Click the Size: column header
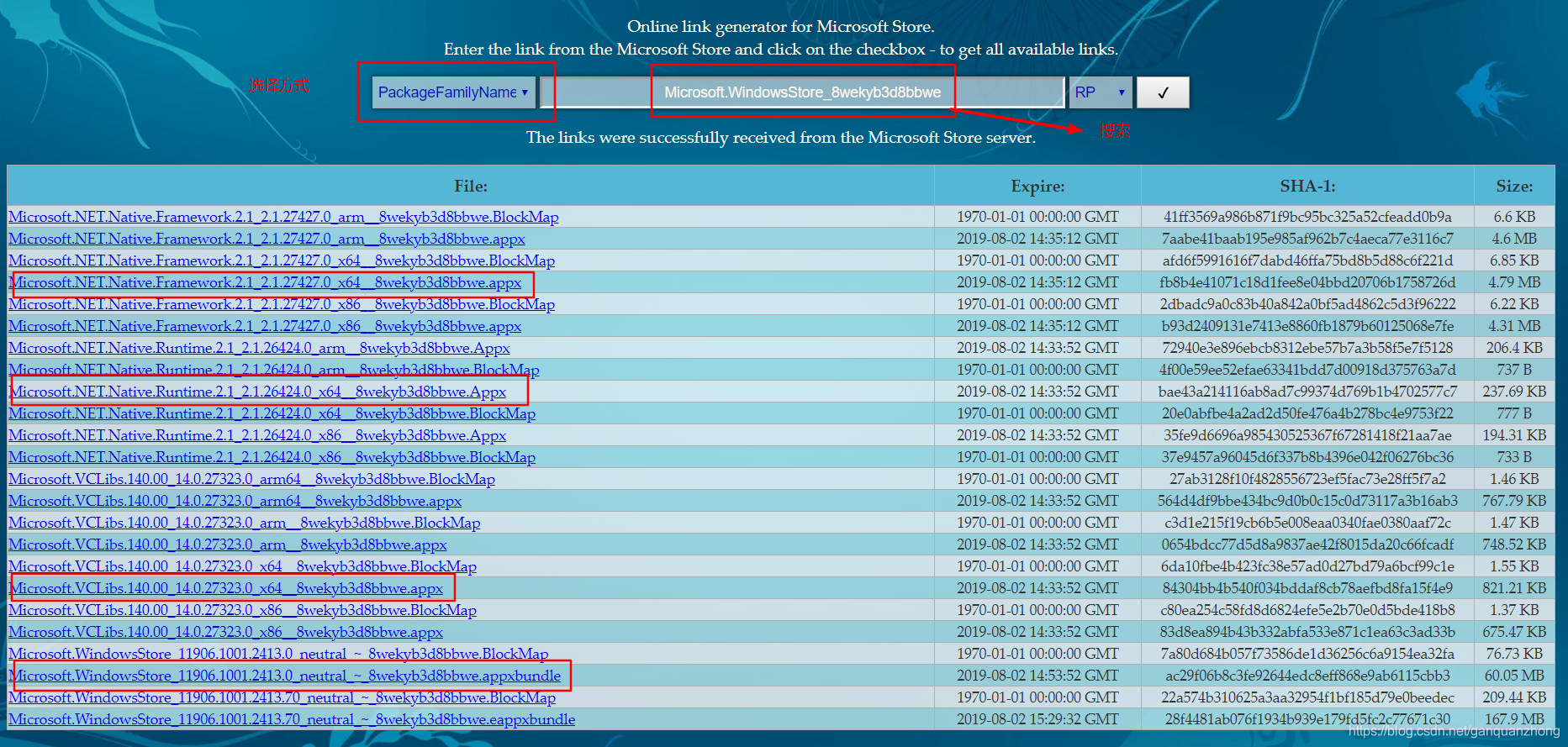Viewport: 1568px width, 747px height. pyautogui.click(x=1514, y=186)
